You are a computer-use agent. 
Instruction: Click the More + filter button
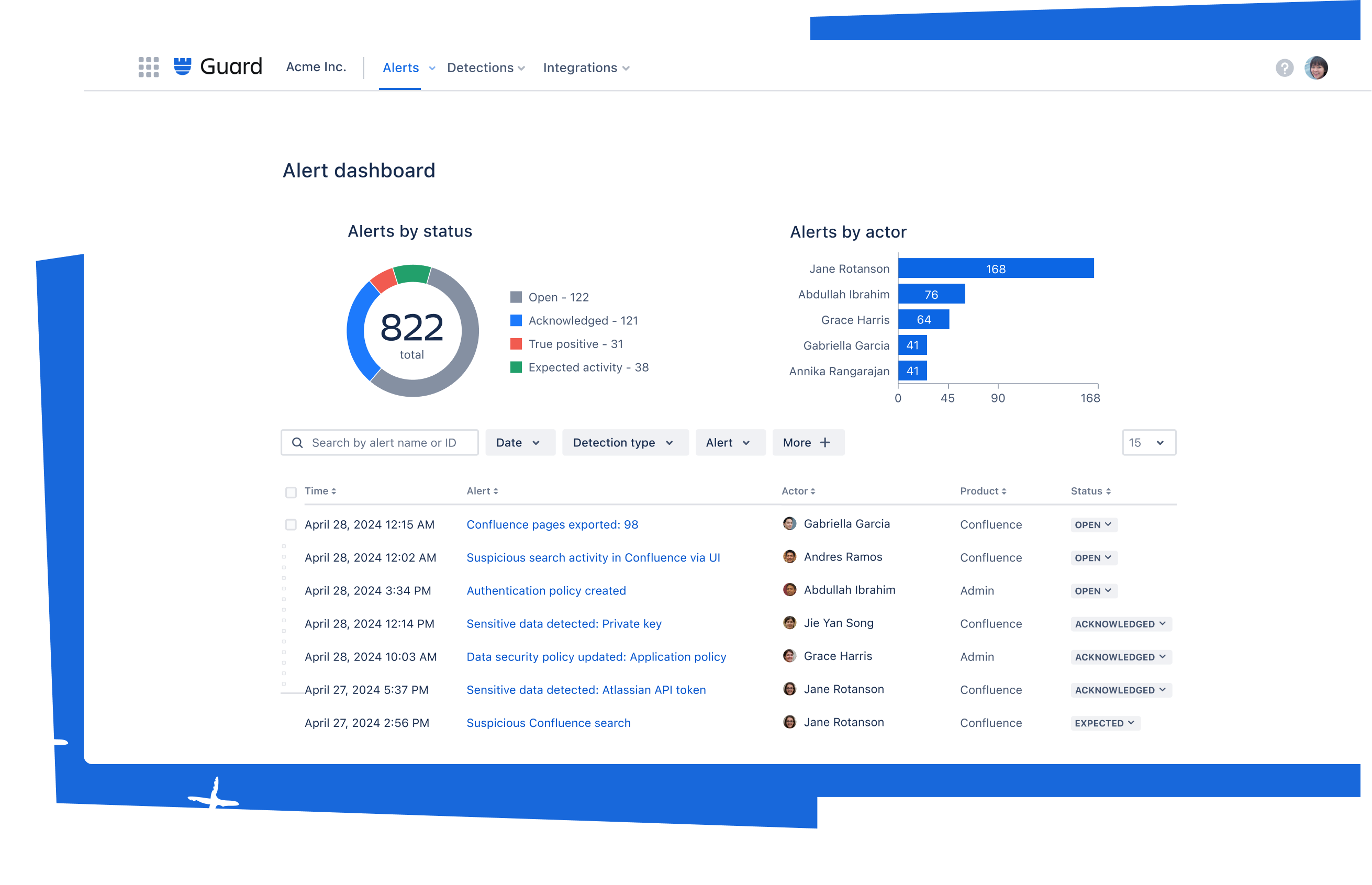point(806,442)
